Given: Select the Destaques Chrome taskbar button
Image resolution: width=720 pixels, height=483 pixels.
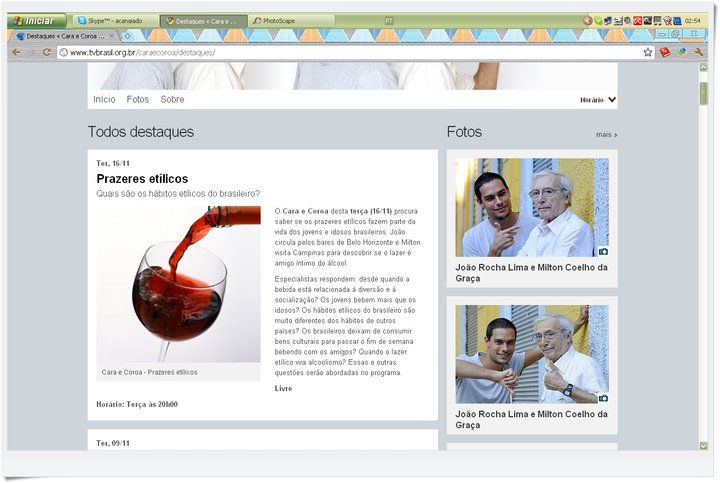Looking at the screenshot, I should click(x=203, y=21).
